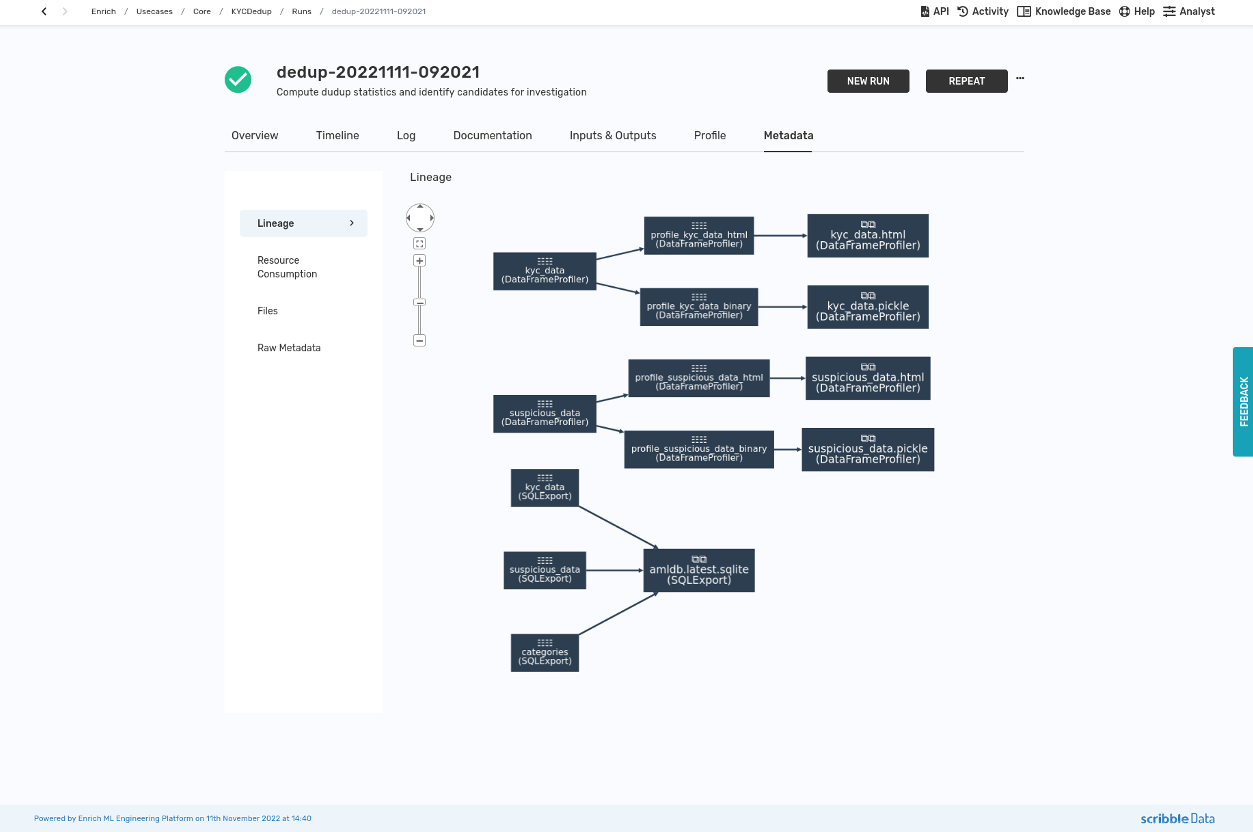Switch to the Timeline tab

pyautogui.click(x=337, y=135)
